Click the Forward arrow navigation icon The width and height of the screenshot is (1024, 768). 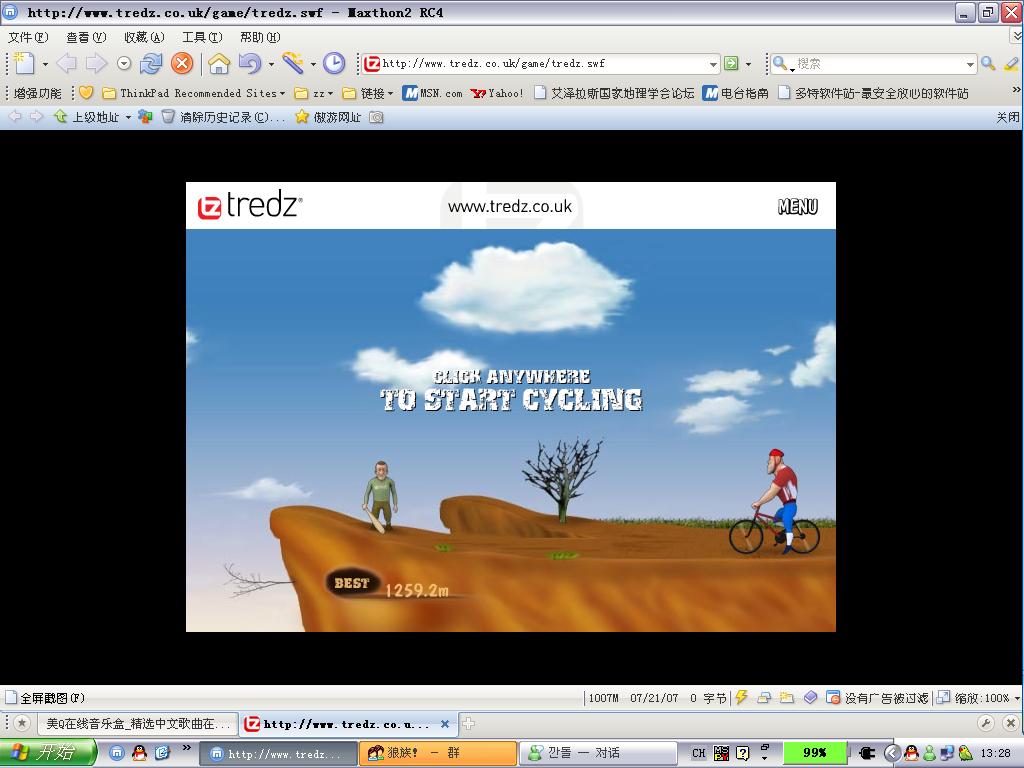(x=96, y=63)
